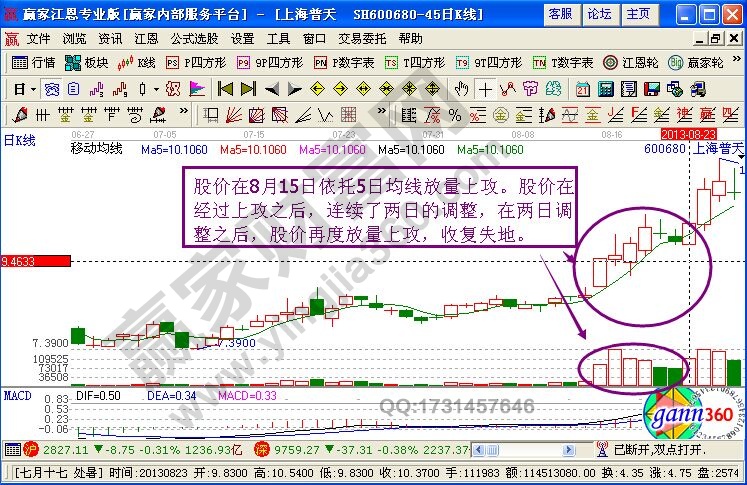Open the 行情 quotes view
This screenshot has height=485, width=747.
(34, 62)
